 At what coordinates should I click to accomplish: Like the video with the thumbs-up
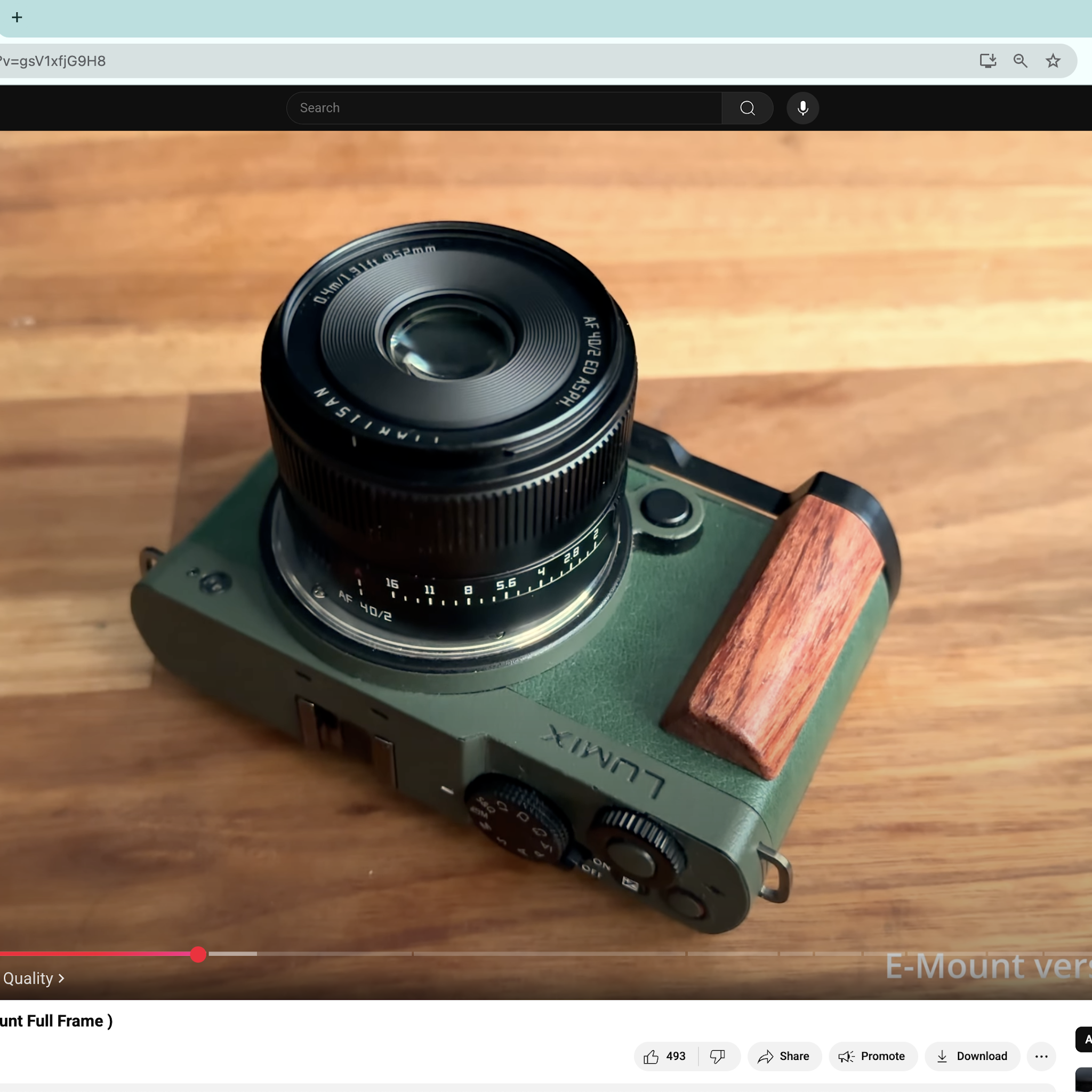(x=652, y=1056)
